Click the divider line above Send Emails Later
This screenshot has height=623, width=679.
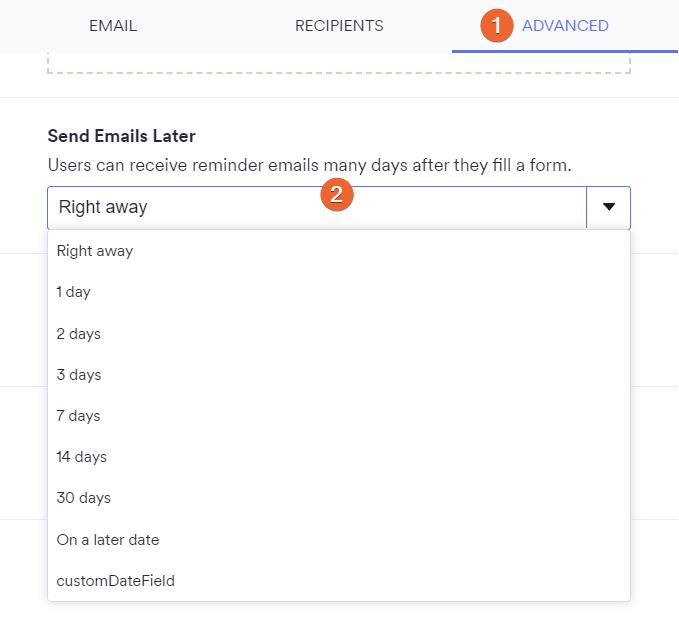tap(339, 98)
